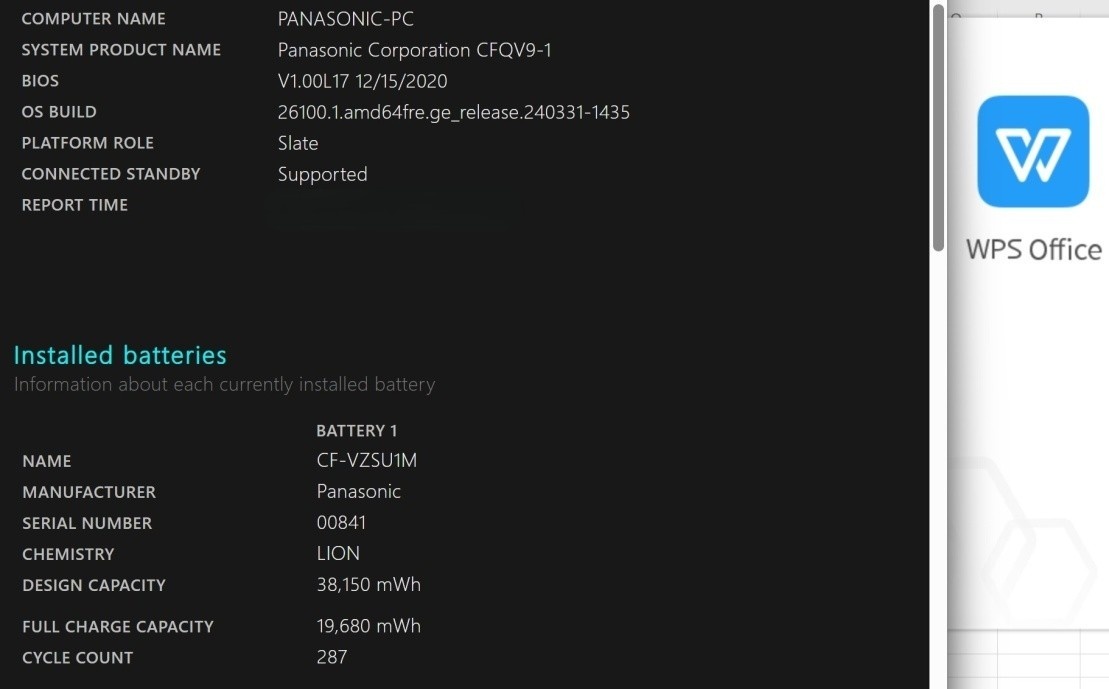The image size is (1109, 689).
Task: Click the battery name CF-VZSU1M
Action: 367,461
